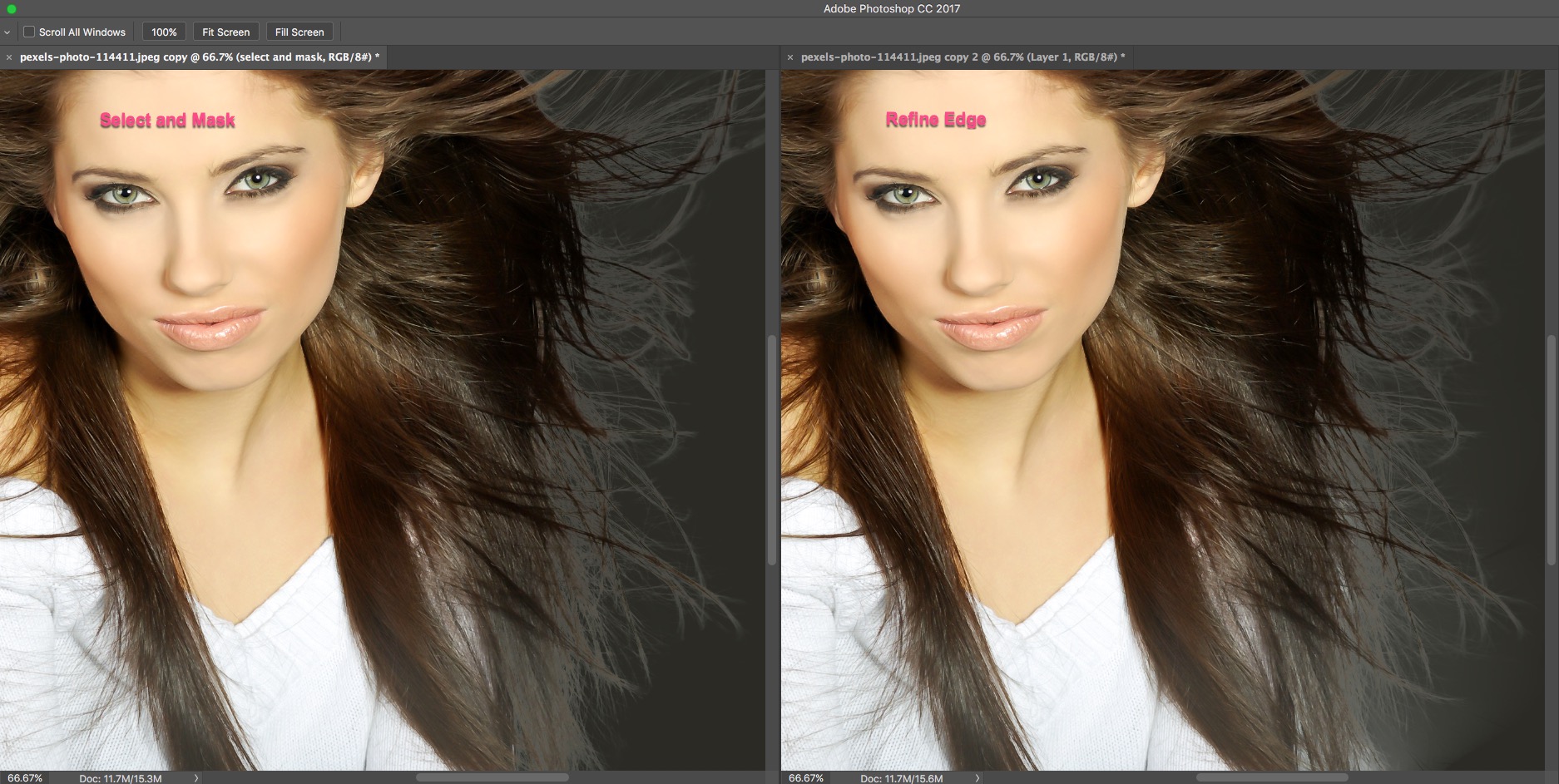Click the green window zoom button
1559x784 pixels.
pos(12,8)
